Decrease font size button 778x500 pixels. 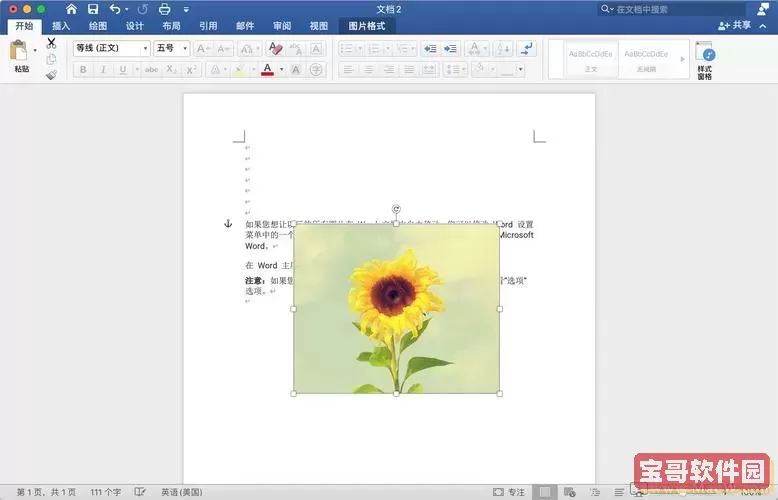223,49
